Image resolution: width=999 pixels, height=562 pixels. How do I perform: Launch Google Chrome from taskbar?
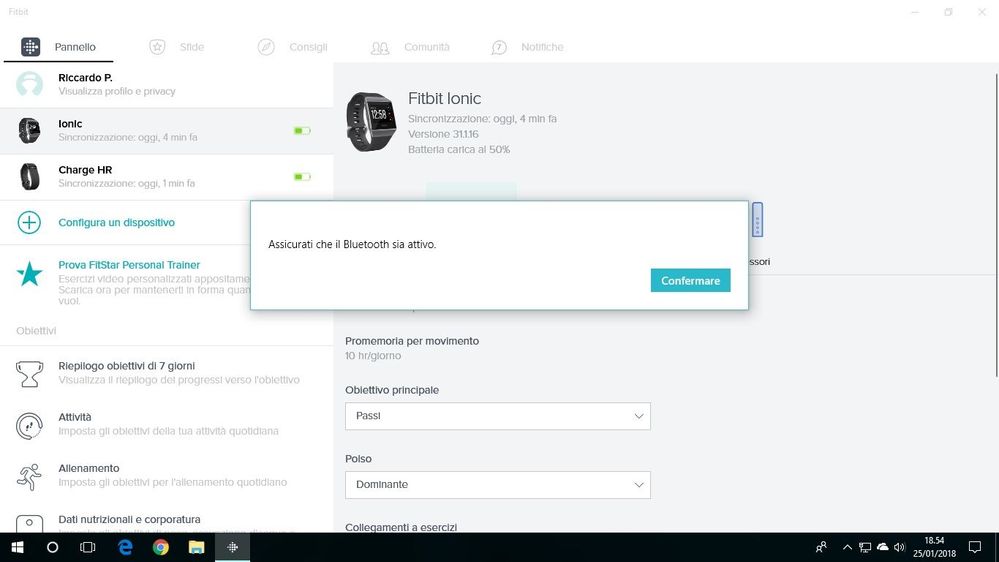point(161,547)
